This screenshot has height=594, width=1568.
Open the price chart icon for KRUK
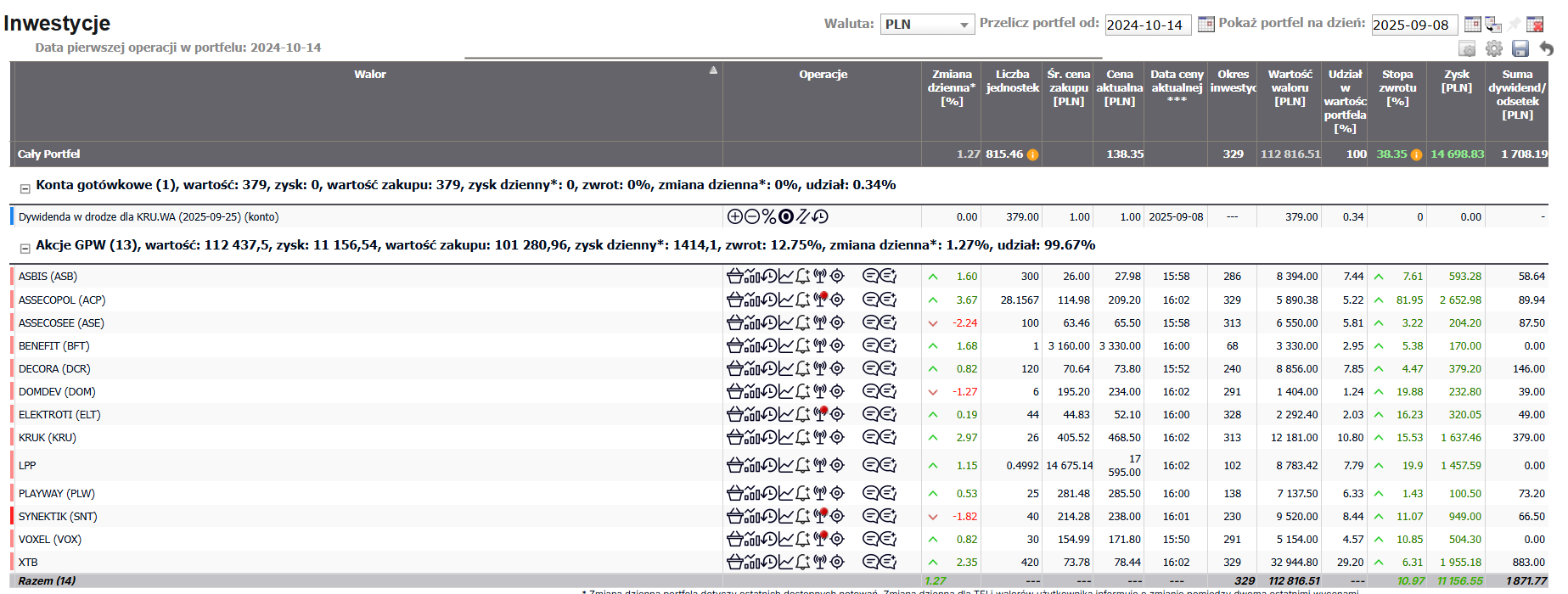786,438
